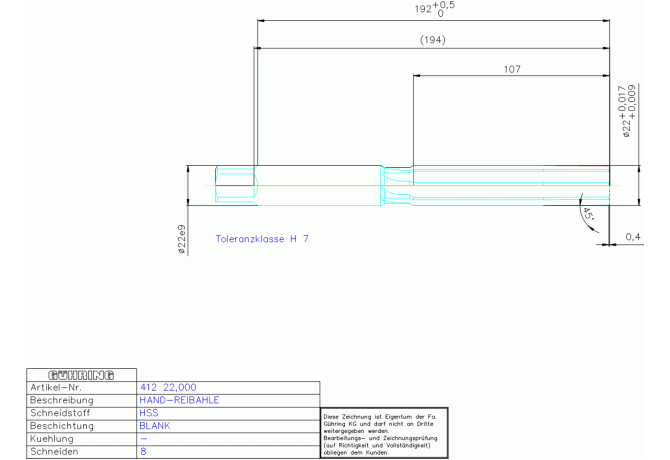This screenshot has width=670, height=460.
Task: Select the Toleranzklasse H 7 note
Action: pos(262,239)
